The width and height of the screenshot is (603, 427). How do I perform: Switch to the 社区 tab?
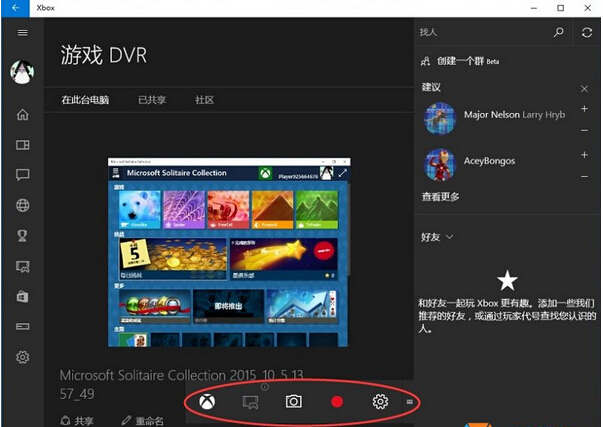tap(204, 100)
